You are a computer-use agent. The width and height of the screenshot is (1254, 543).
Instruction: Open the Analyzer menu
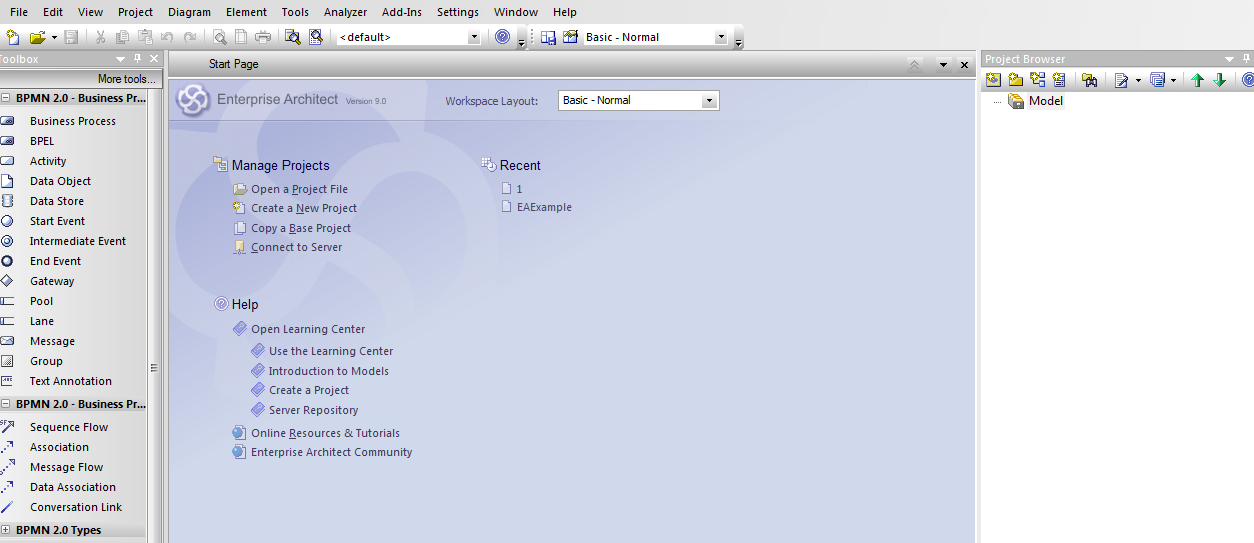coord(345,12)
